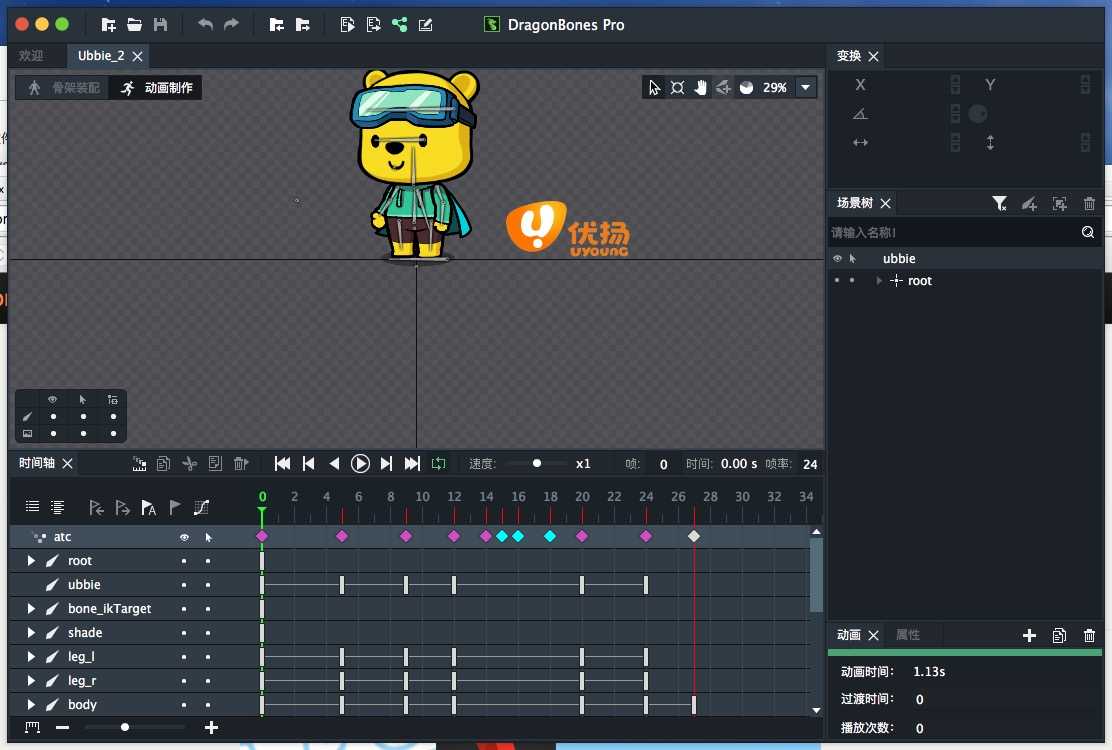Toggle the onion skin sphere icon
Screen dimensions: 1112x750
(x=746, y=87)
